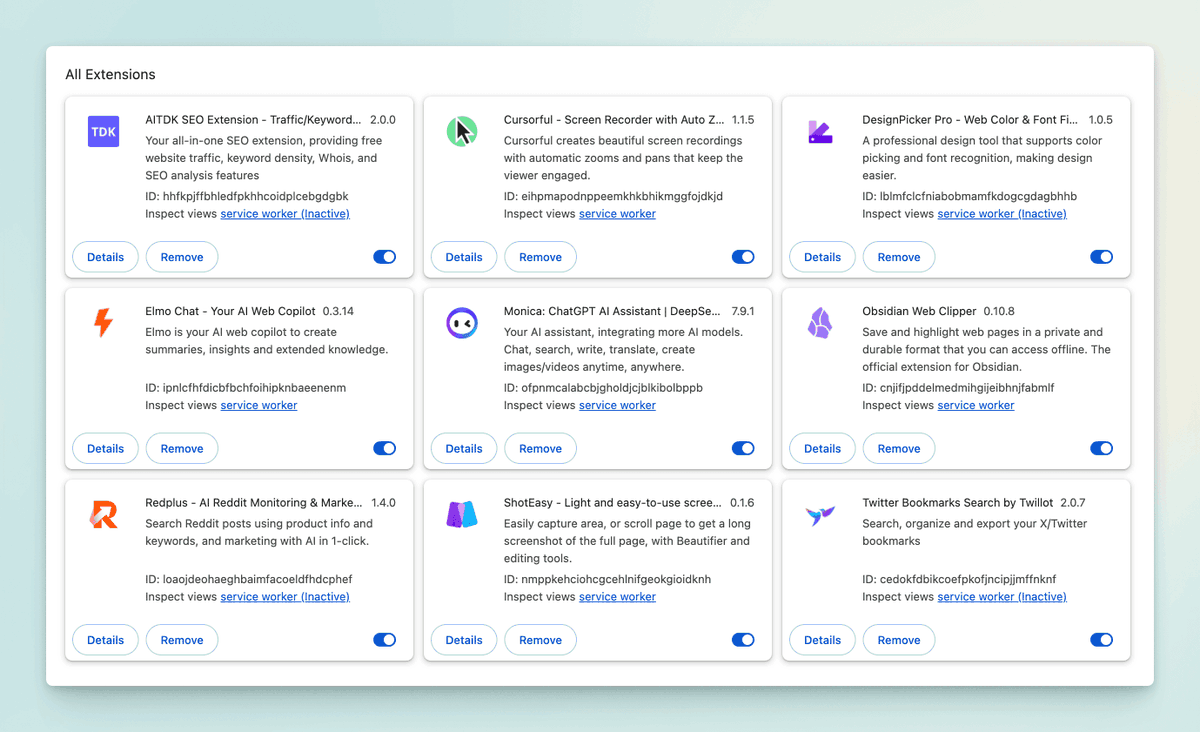1200x732 pixels.
Task: Click the All Extensions heading
Action: (110, 75)
